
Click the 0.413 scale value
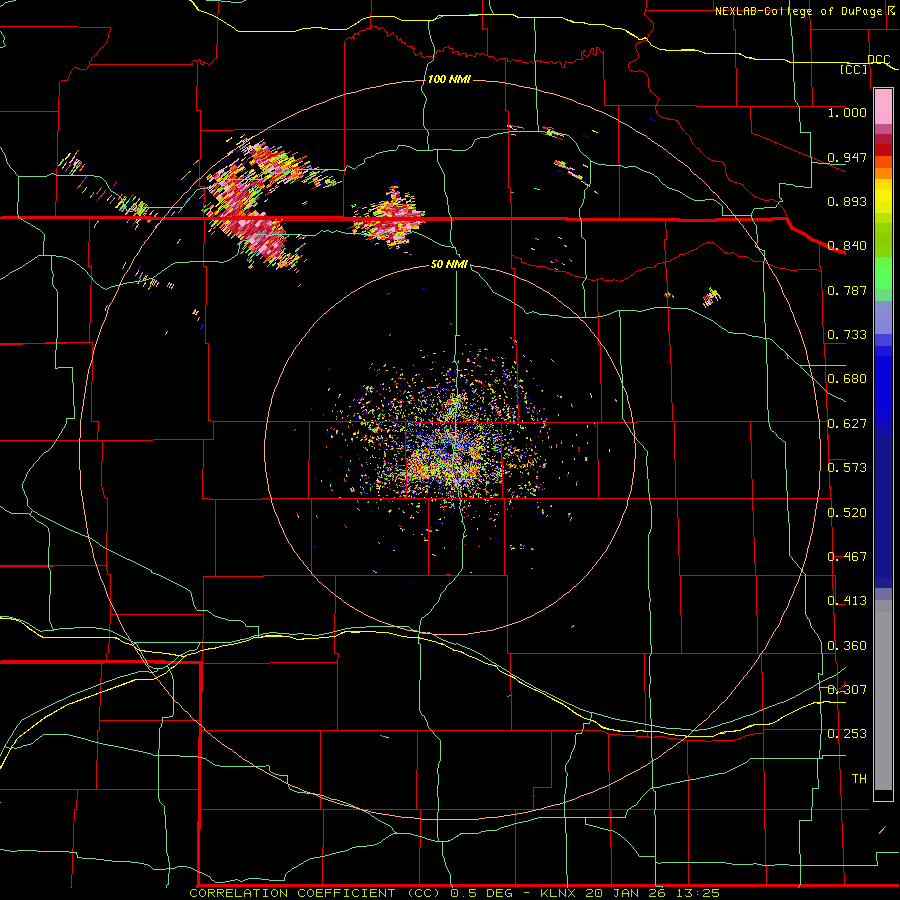[847, 601]
